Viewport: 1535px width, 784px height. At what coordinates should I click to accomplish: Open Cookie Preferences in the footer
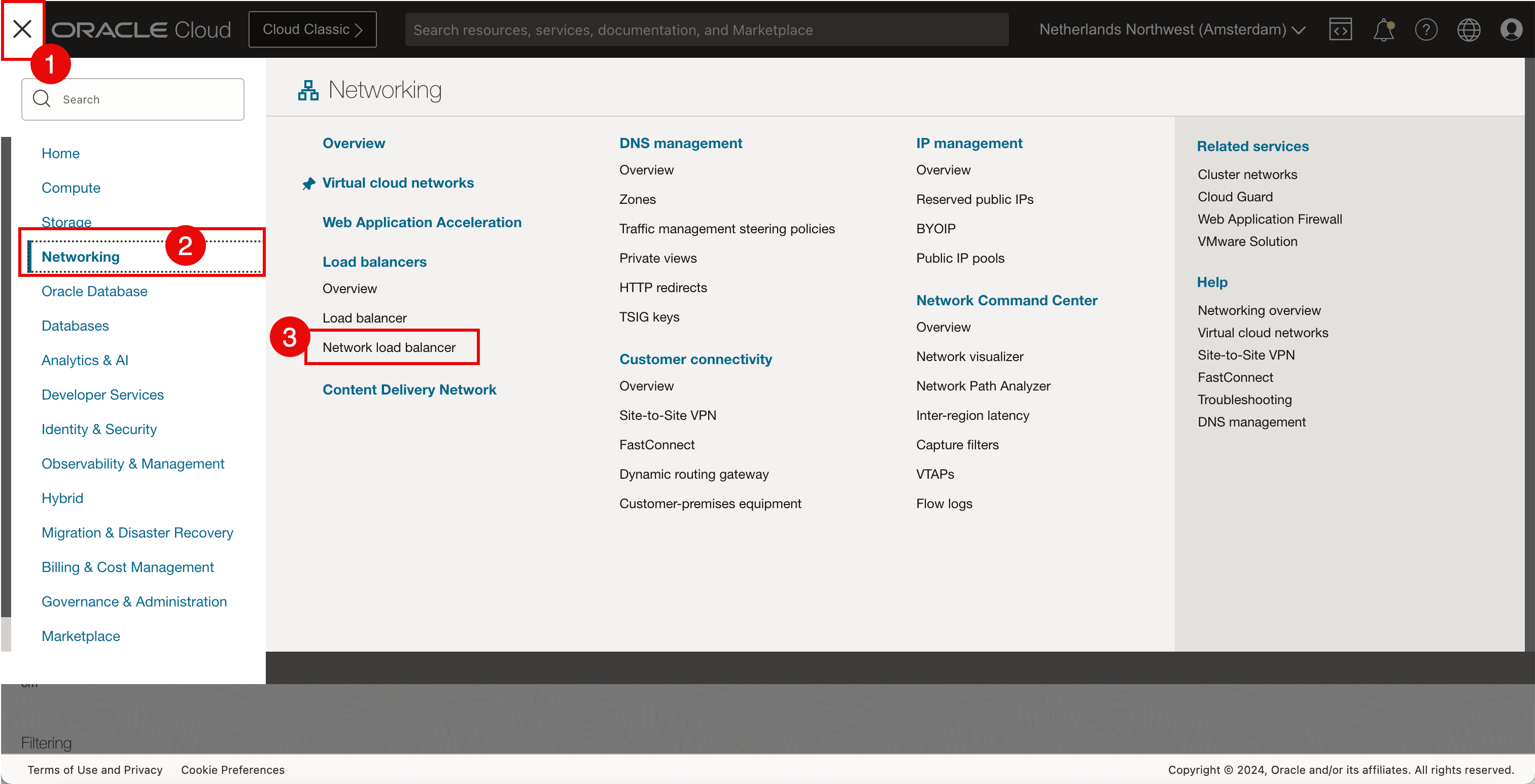click(x=232, y=770)
